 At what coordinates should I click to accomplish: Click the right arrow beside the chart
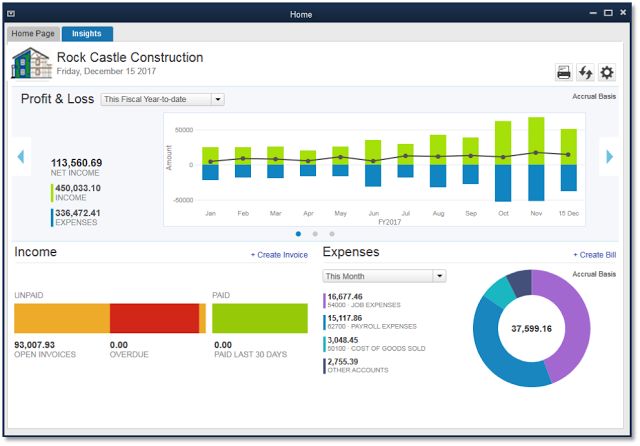pos(608,156)
